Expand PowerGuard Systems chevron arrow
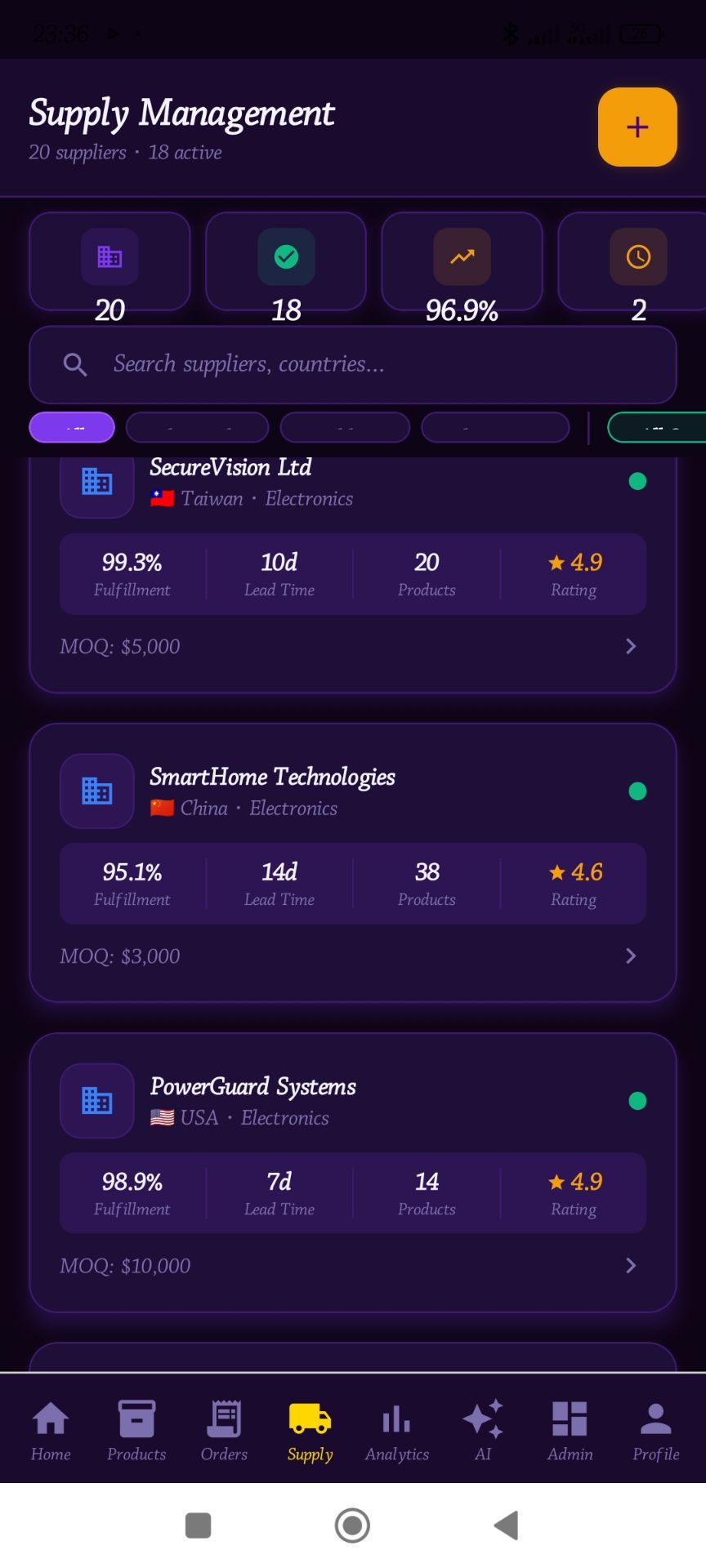This screenshot has width=706, height=1568. pos(631,1265)
